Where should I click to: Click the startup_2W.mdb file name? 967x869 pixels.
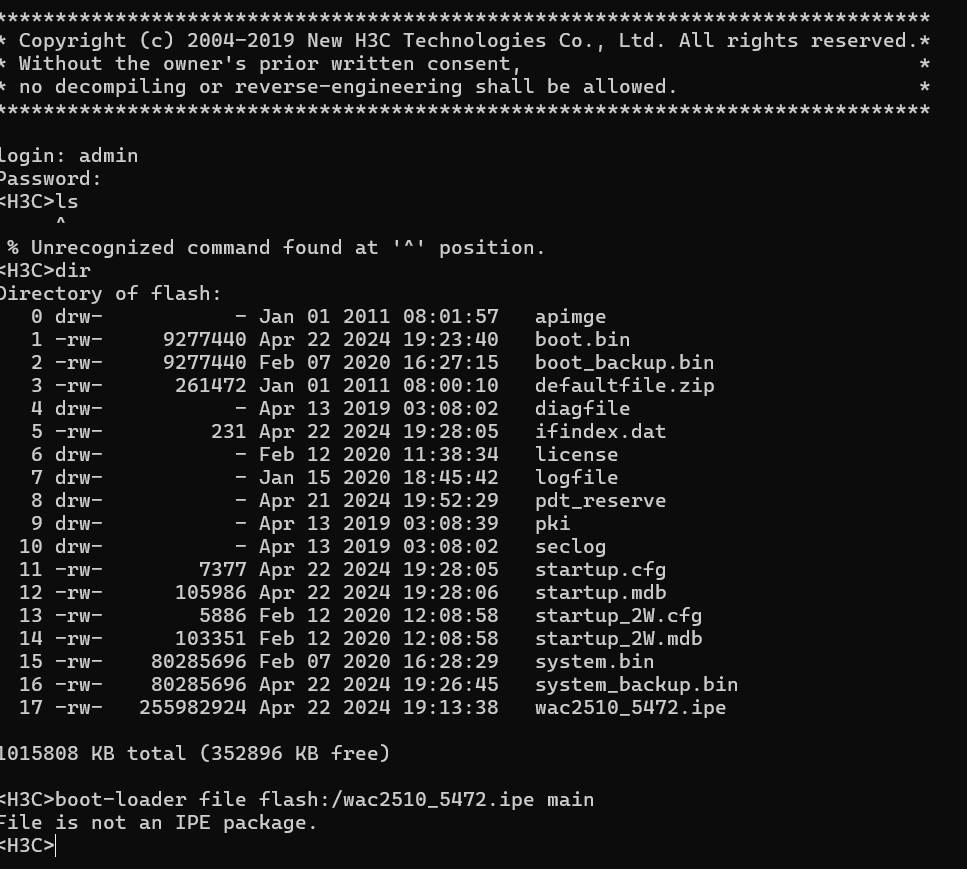pyautogui.click(x=618, y=638)
